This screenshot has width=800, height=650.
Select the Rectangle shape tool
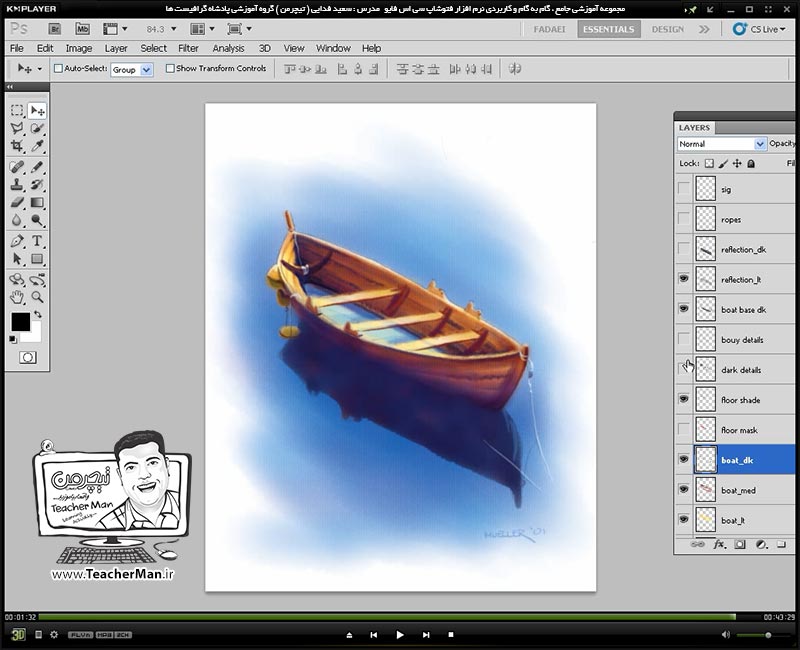click(x=37, y=259)
